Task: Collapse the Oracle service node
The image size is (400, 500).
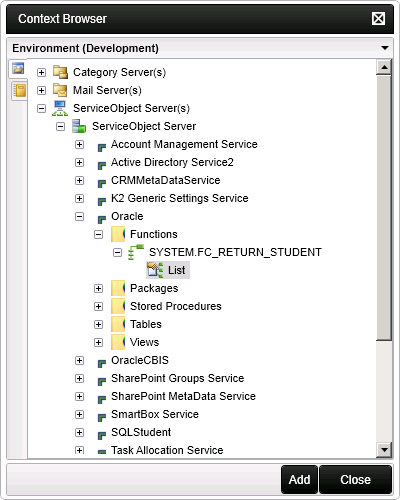Action: pos(79,216)
